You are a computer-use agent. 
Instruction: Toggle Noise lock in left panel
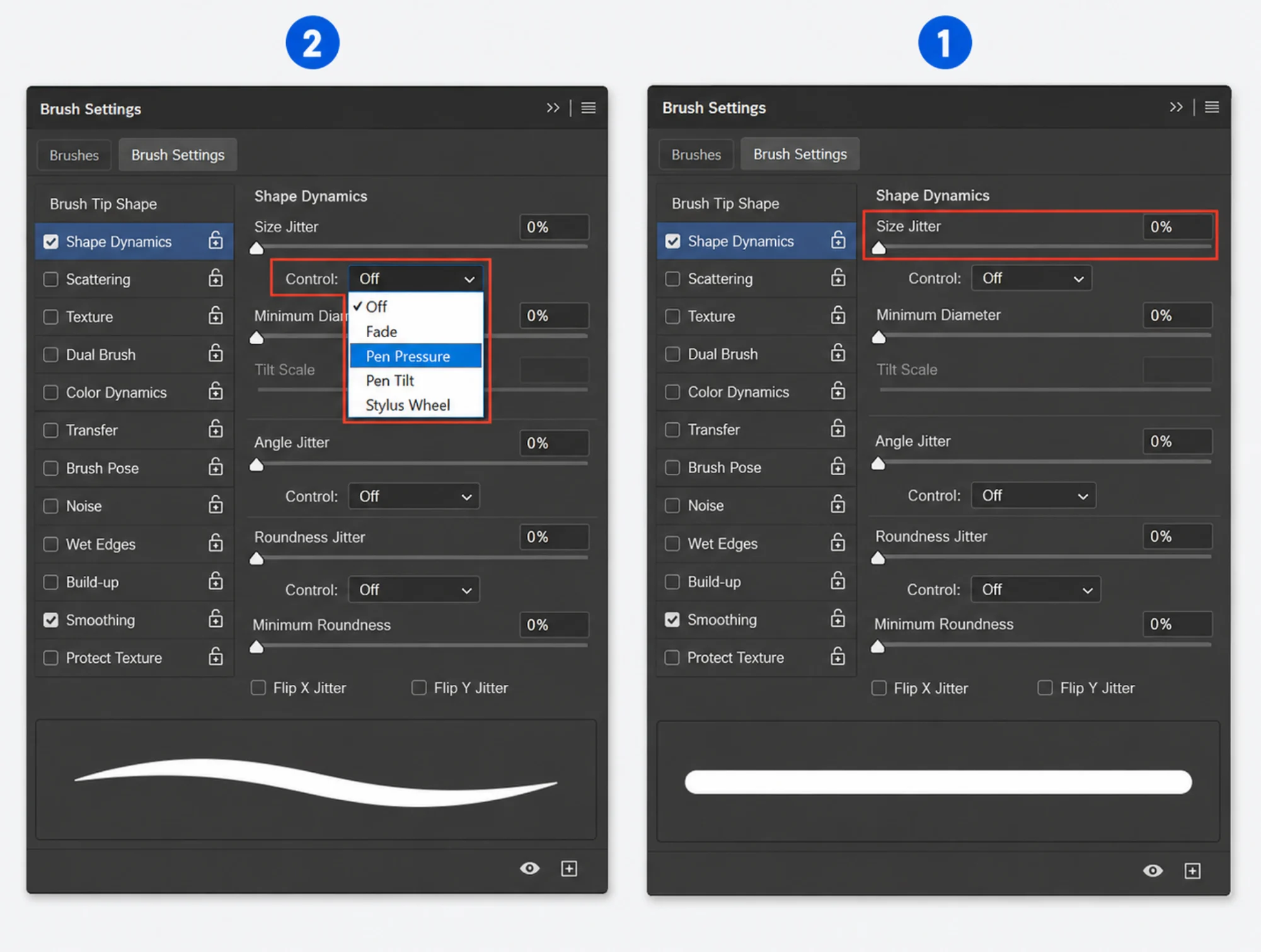click(x=216, y=505)
